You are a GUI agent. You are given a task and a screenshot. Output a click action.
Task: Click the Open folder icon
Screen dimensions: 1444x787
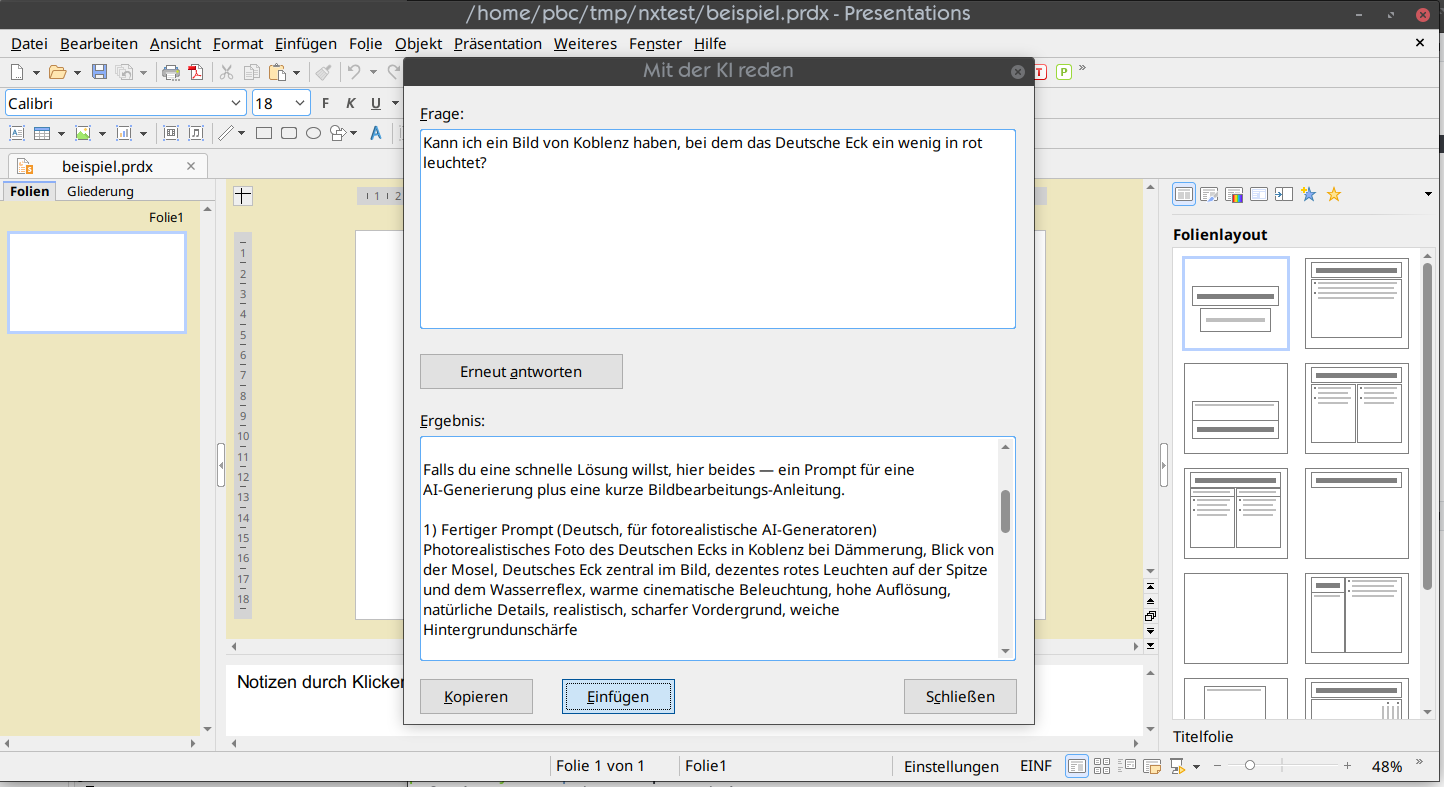[x=57, y=72]
